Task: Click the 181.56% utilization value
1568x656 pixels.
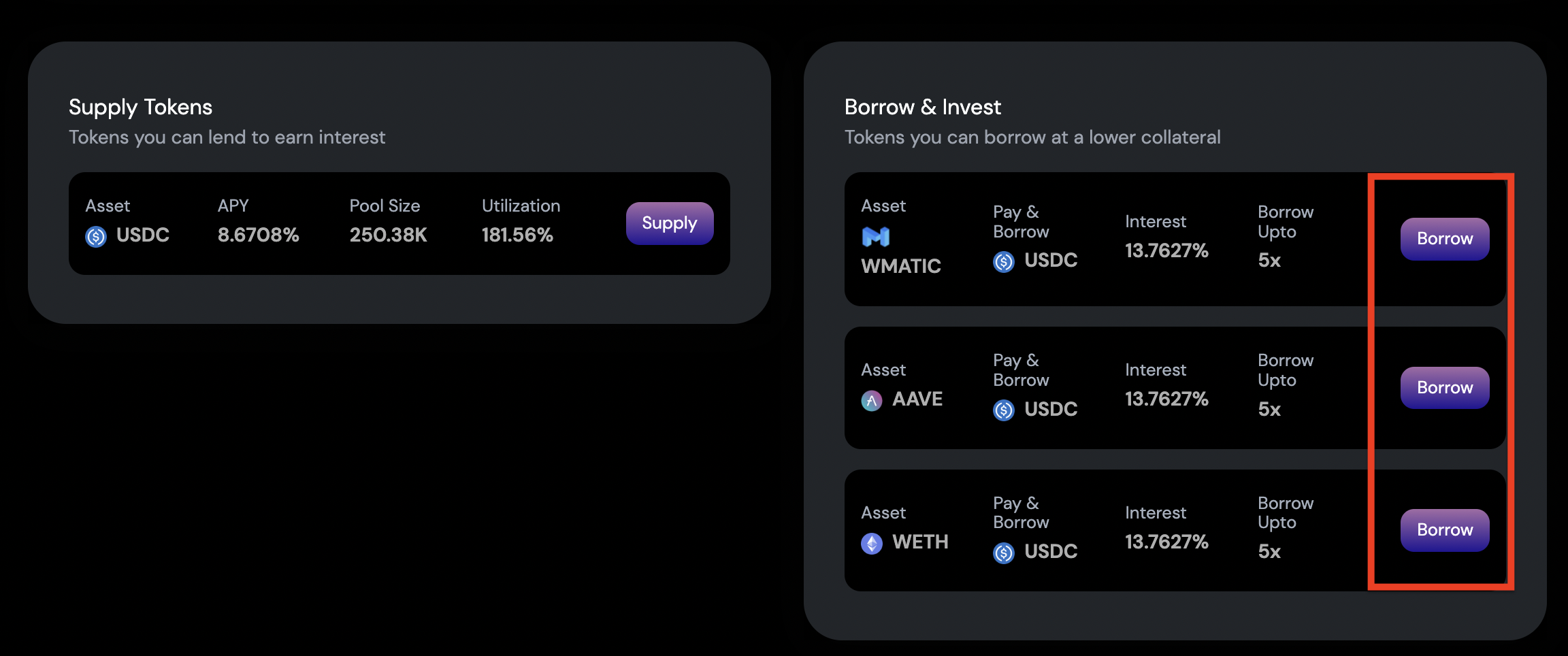Action: 517,235
